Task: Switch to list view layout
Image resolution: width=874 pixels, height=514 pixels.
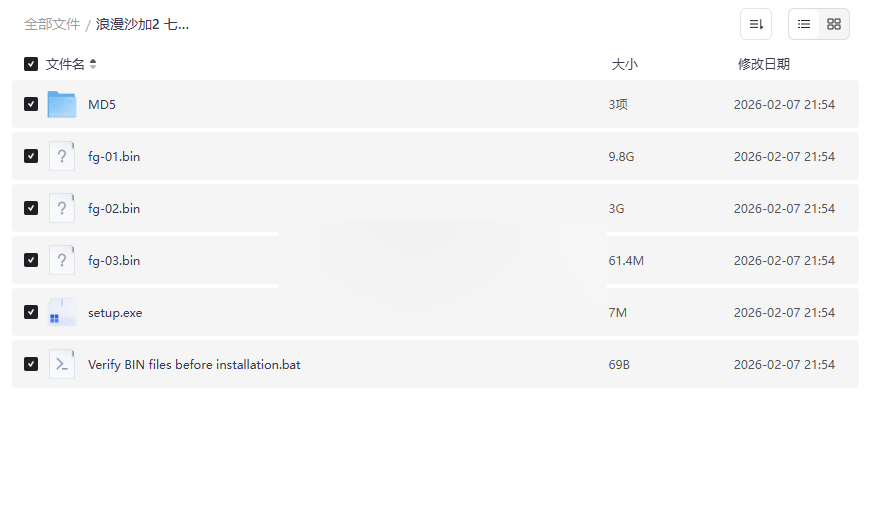Action: coord(804,24)
